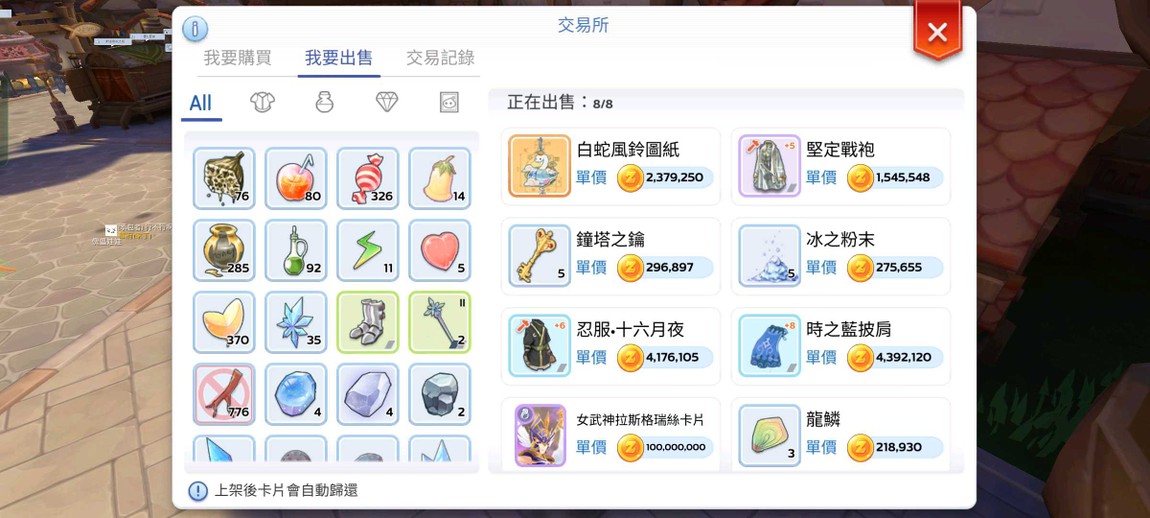Switch to the 我要購買 tab
The width and height of the screenshot is (1150, 518).
237,59
